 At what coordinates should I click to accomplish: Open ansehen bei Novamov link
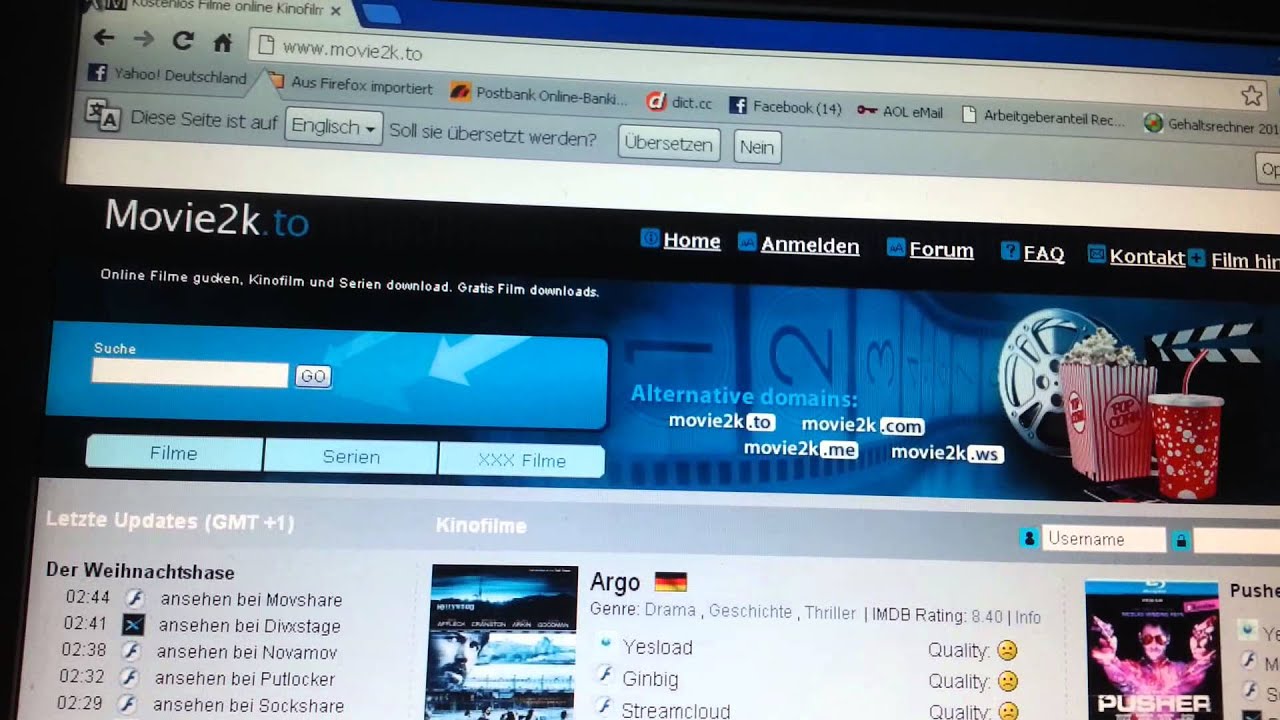pyautogui.click(x=247, y=652)
